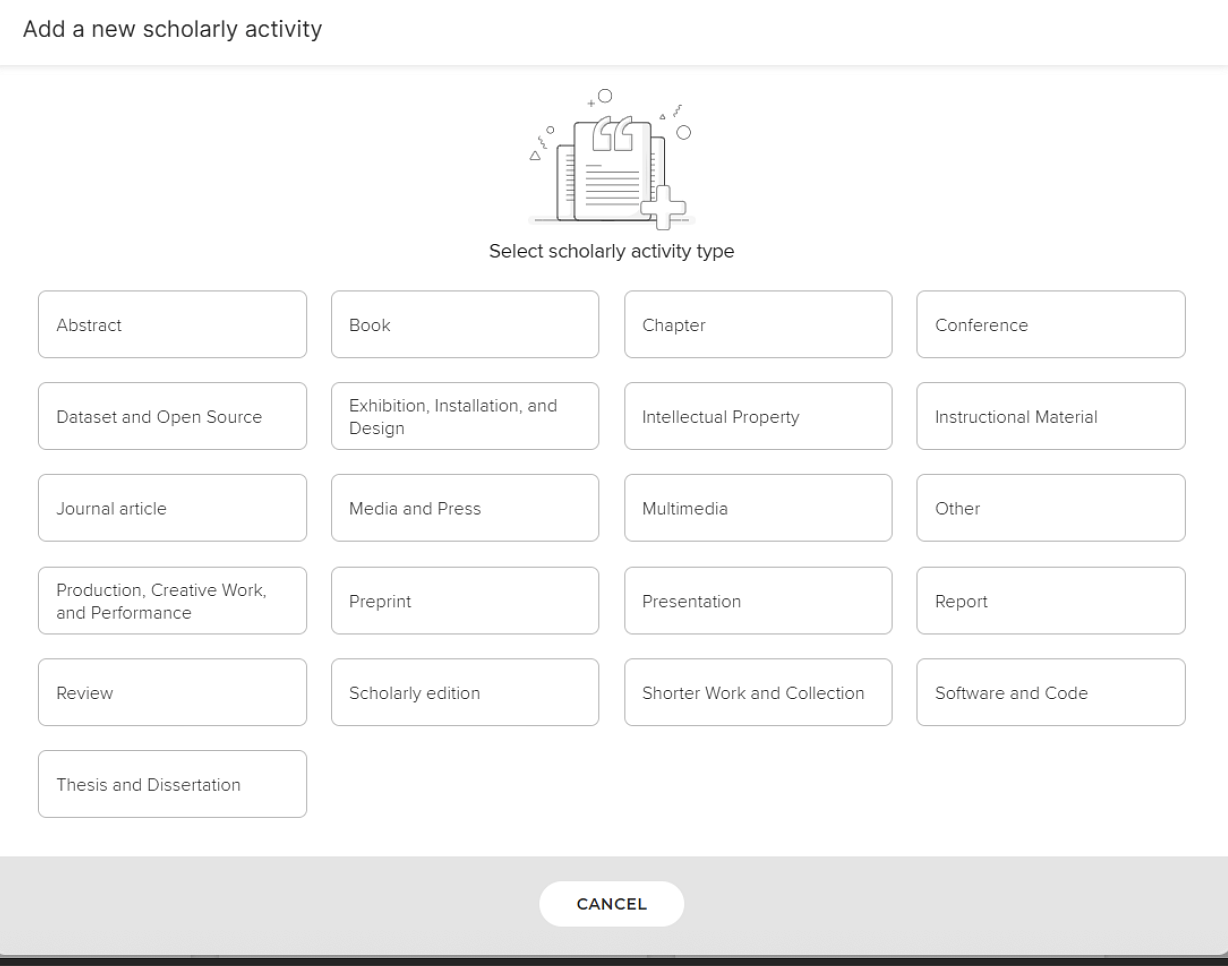Select Thesis and Dissertation
Viewport: 1228px width, 966px height.
(172, 785)
